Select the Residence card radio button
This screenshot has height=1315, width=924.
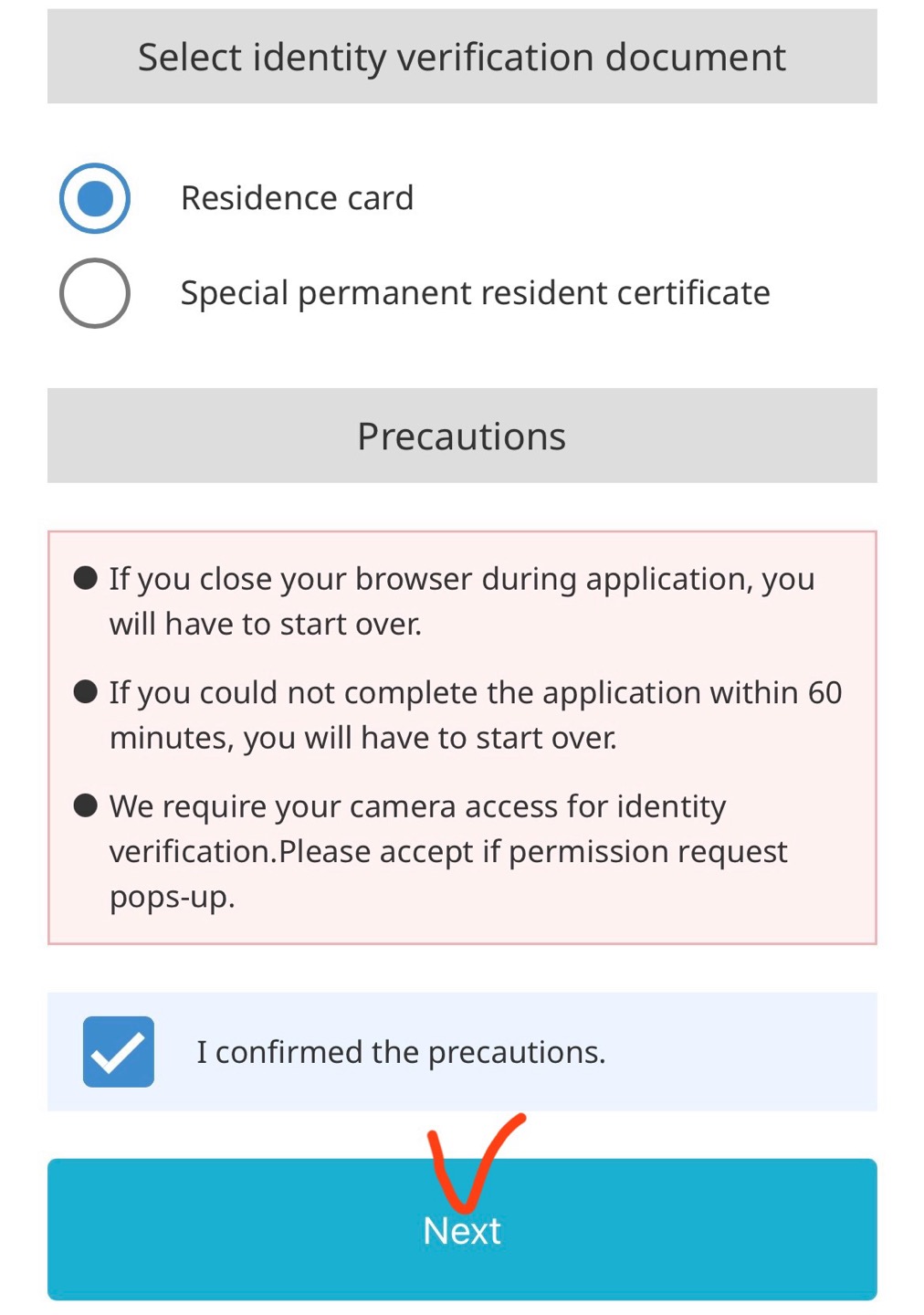tap(95, 198)
